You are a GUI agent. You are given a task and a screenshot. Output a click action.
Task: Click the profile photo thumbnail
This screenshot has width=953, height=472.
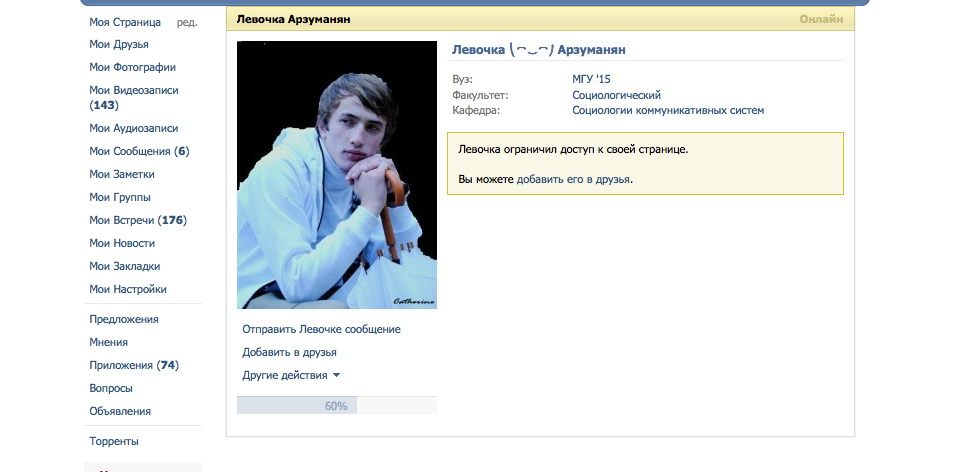click(x=337, y=175)
